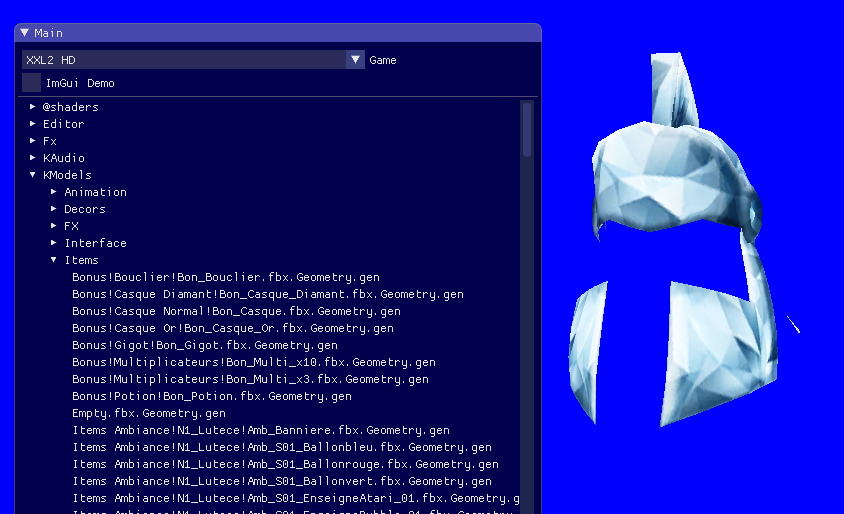The height and width of the screenshot is (514, 844).
Task: Expand the FX subfolder under KModels
Action: [54, 226]
